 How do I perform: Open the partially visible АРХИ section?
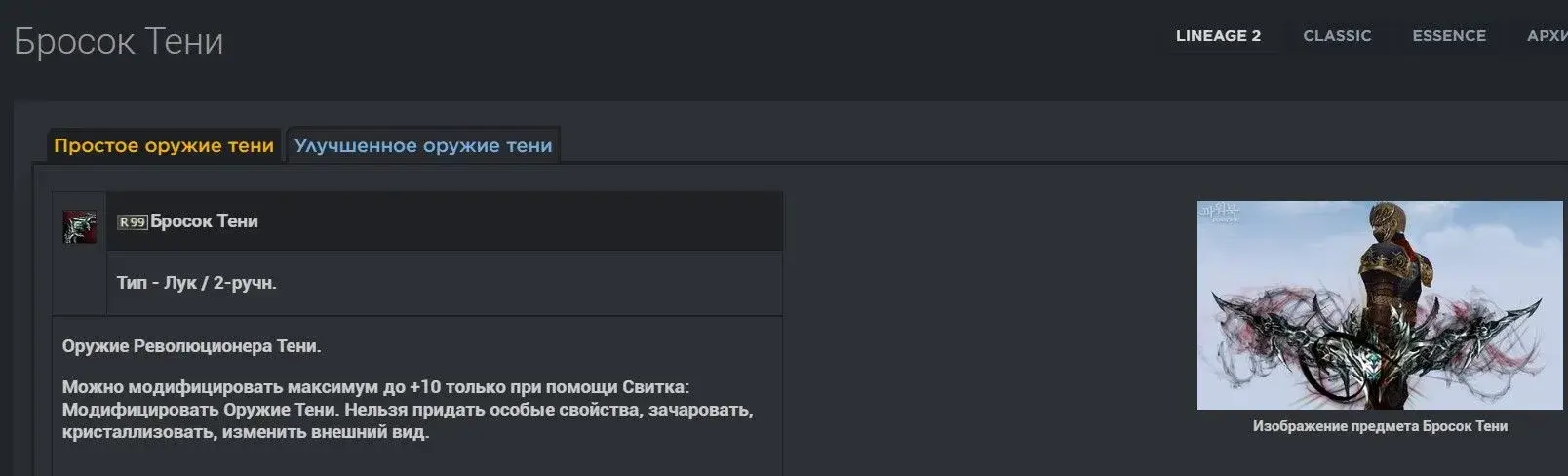(1547, 36)
